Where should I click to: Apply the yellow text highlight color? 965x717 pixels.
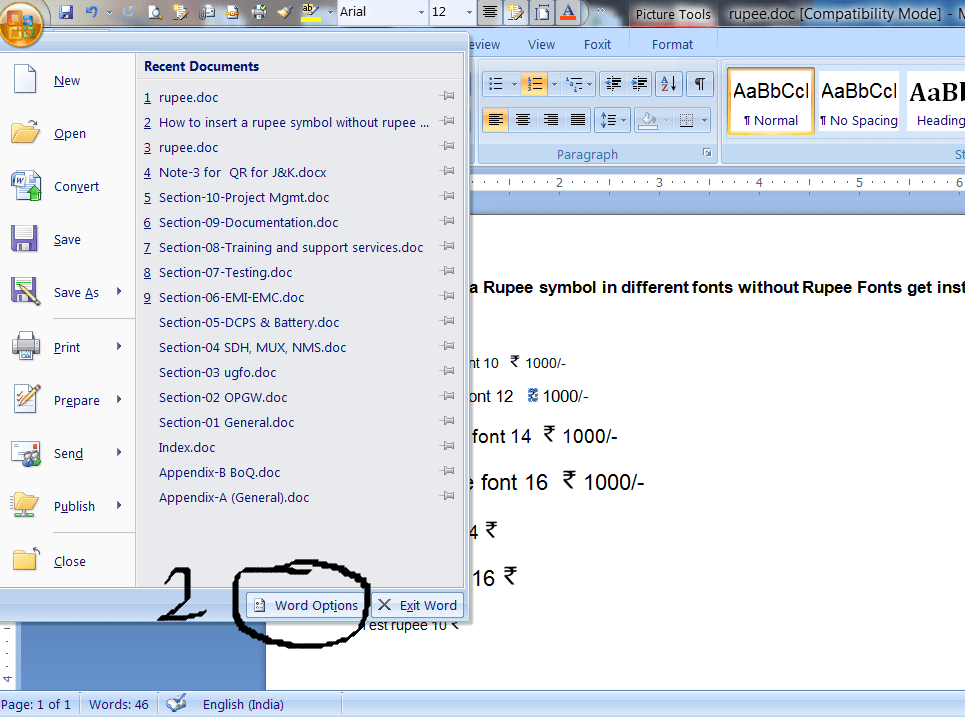[x=311, y=12]
